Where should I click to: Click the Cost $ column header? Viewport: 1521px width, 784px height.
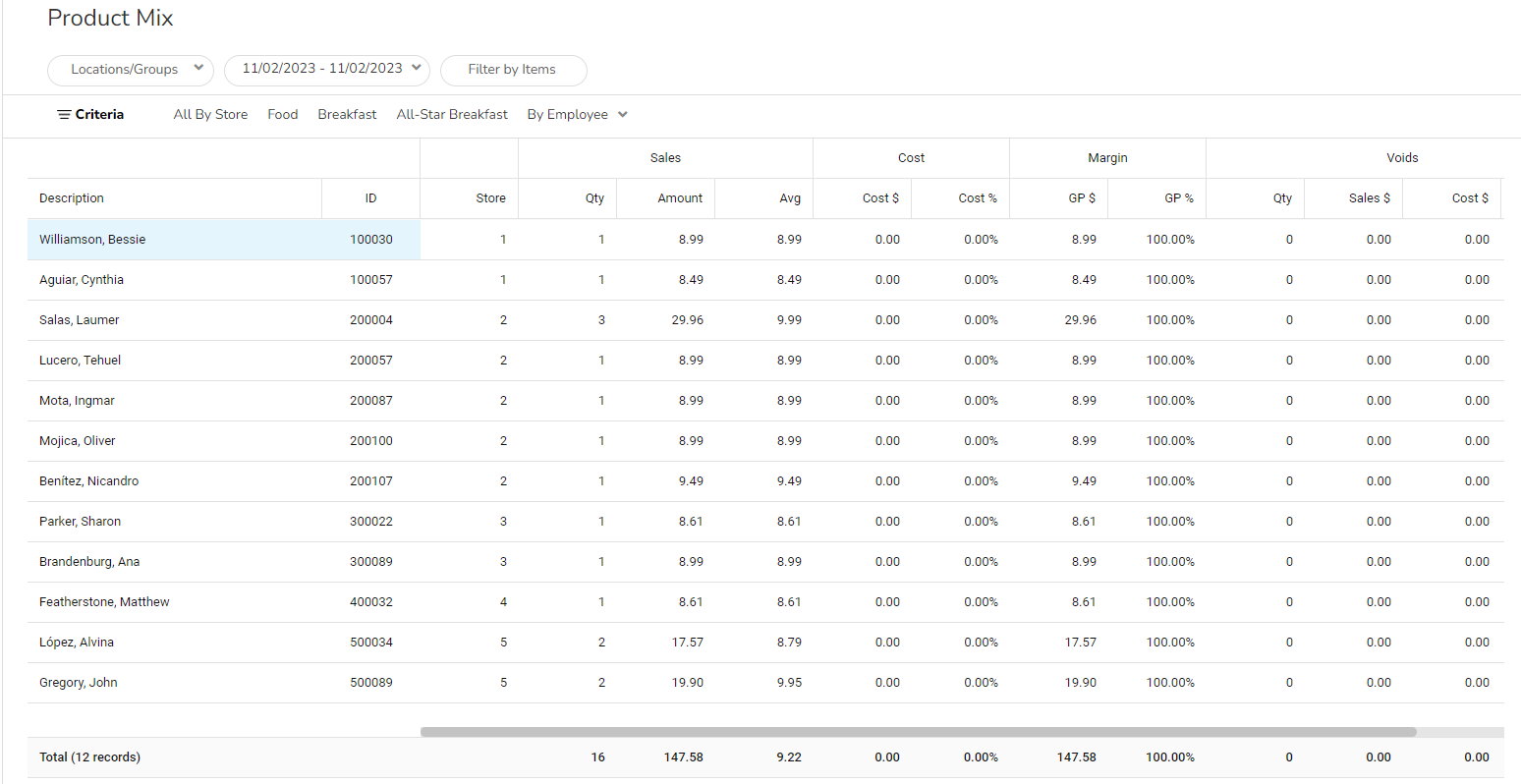click(880, 198)
